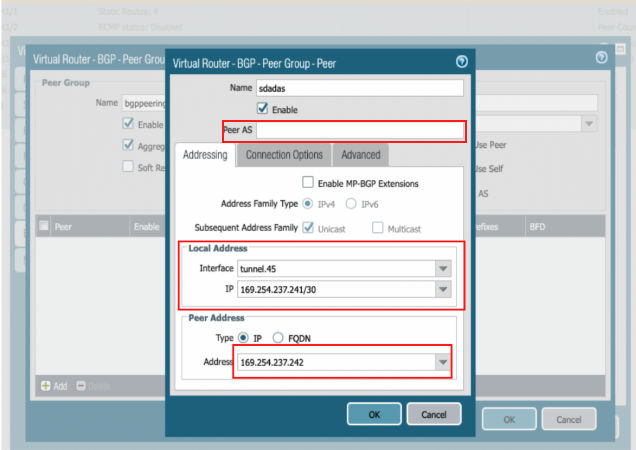This screenshot has width=636, height=450.
Task: Click help icon of Peer Group dialog
Action: [x=601, y=58]
